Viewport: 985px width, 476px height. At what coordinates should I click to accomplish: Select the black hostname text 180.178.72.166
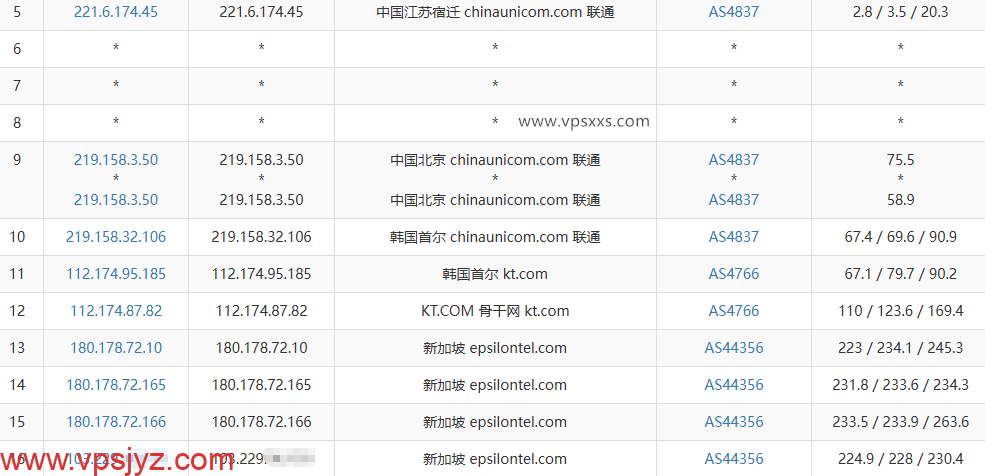pos(261,422)
